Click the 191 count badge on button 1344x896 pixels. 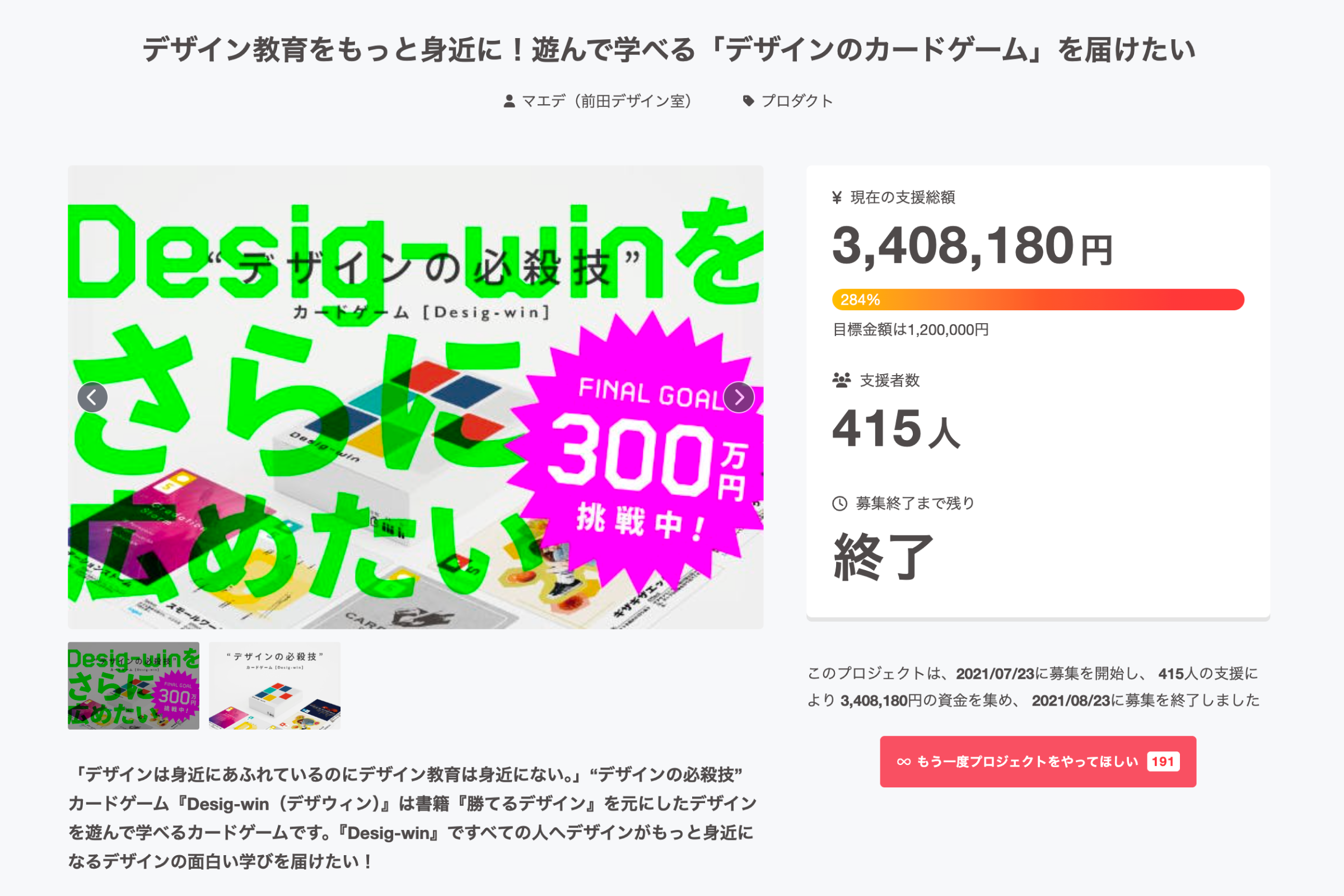tap(1163, 762)
